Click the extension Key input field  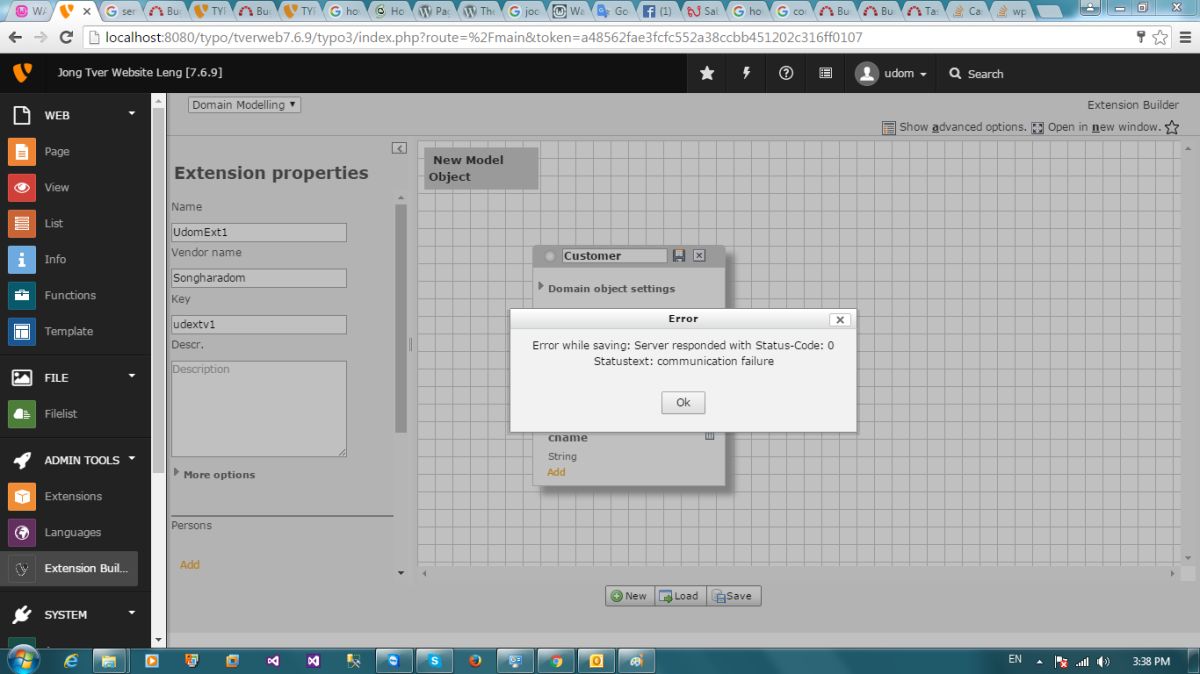tap(259, 324)
